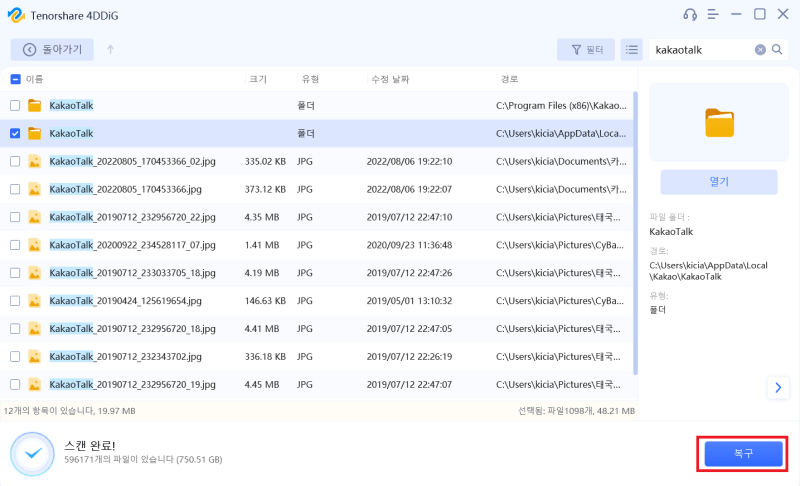Click the 스캔 완료! status text
This screenshot has width=800, height=486.
tap(90, 445)
